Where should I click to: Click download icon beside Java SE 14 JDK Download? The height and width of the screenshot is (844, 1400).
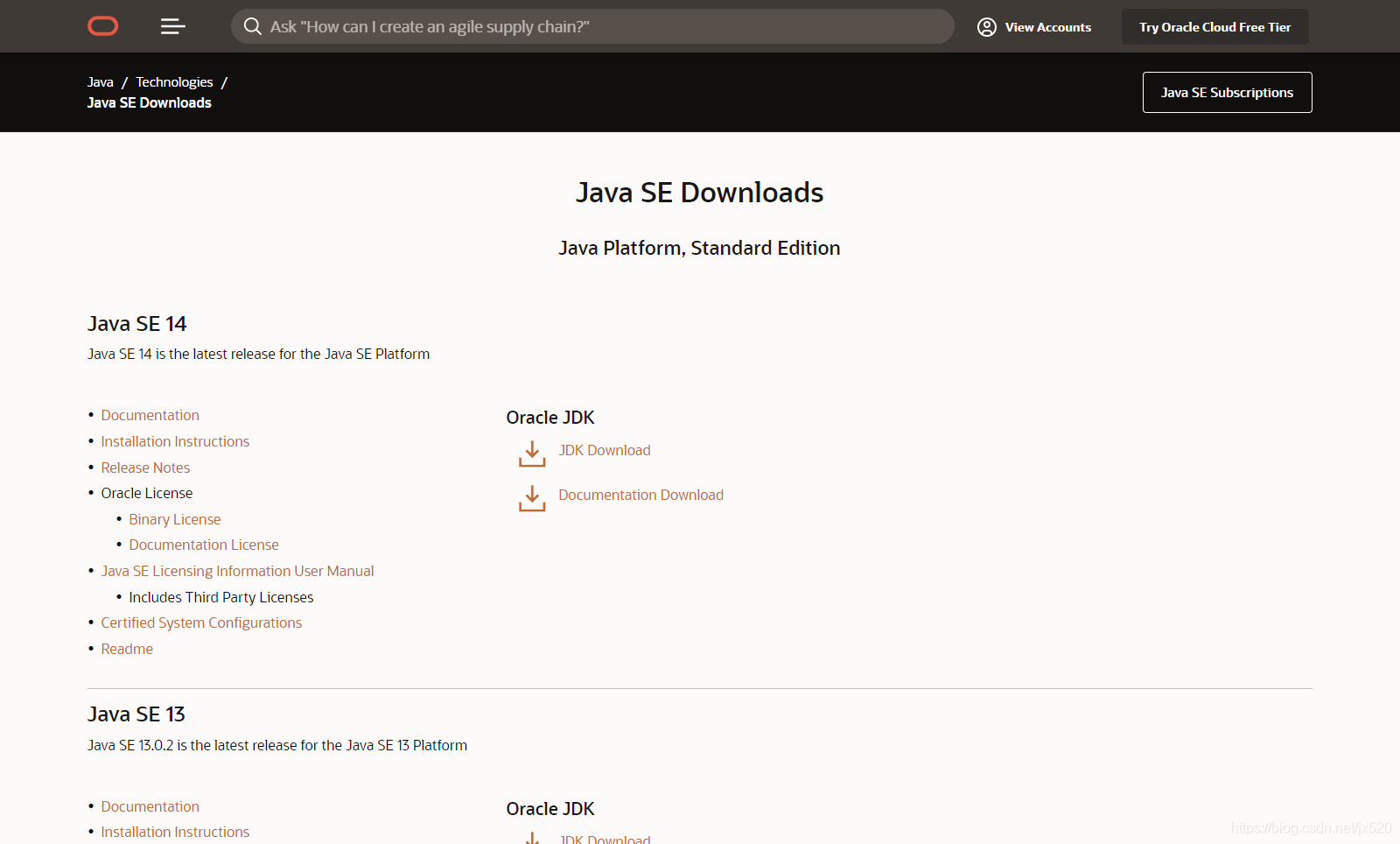(532, 454)
